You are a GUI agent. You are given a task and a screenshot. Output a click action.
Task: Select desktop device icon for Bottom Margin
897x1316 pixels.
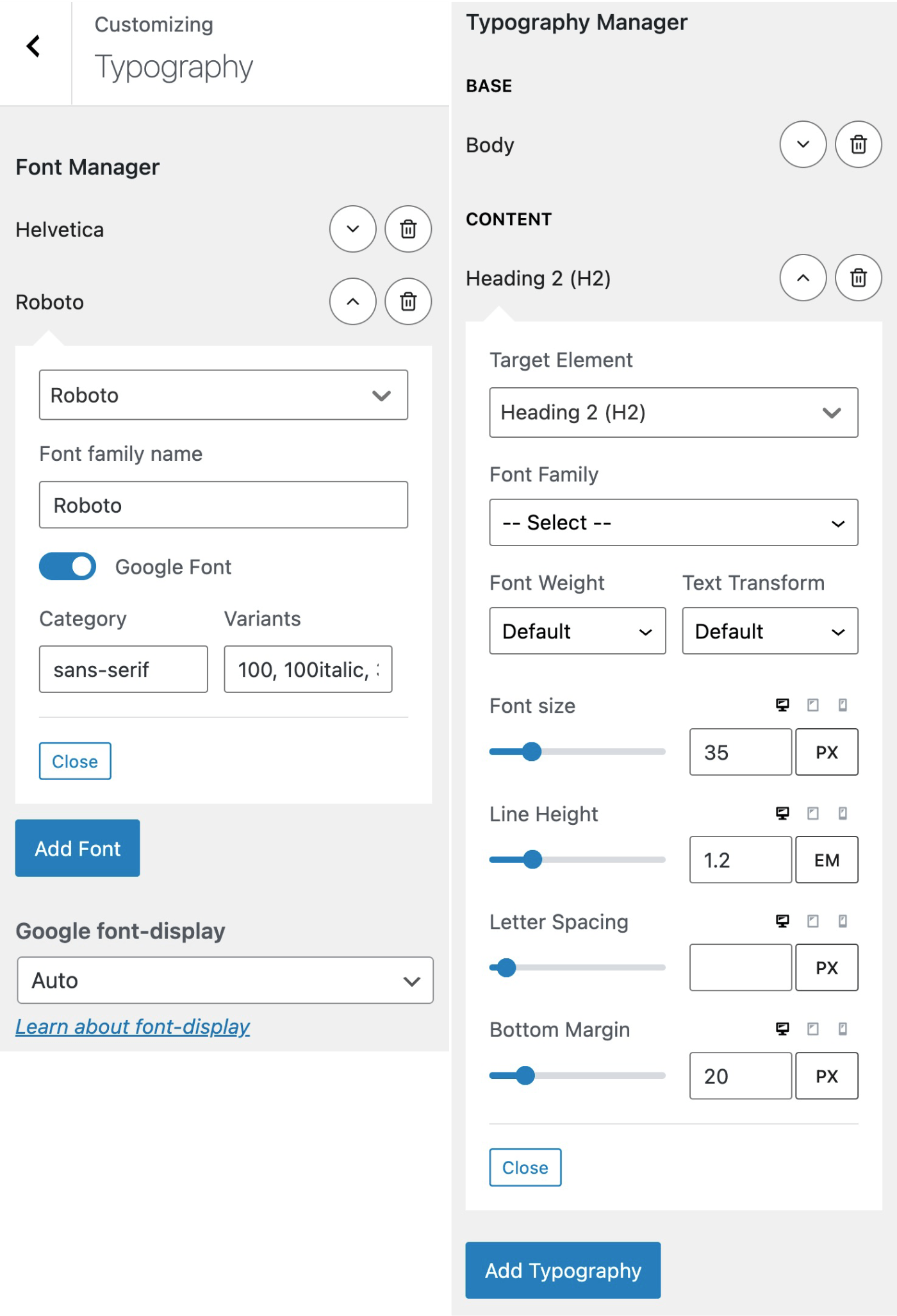(x=782, y=1029)
